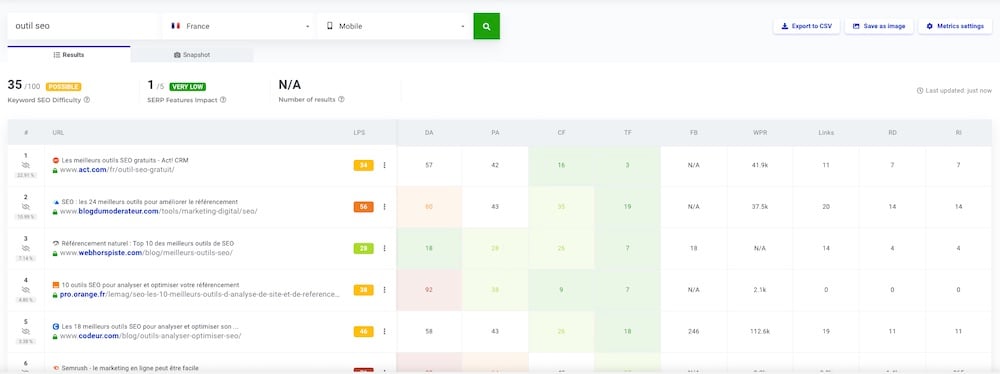This screenshot has height=374, width=1000.
Task: Open three-dot menu for blogdumoderateur.com row
Action: coord(385,207)
